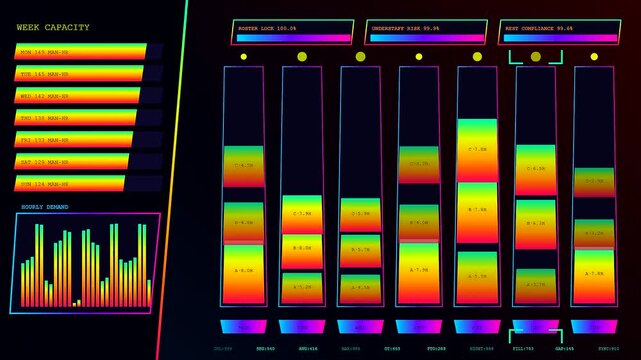Image resolution: width=641 pixels, height=360 pixels.
Task: Click the day button under Thursday column
Action: 419,326
